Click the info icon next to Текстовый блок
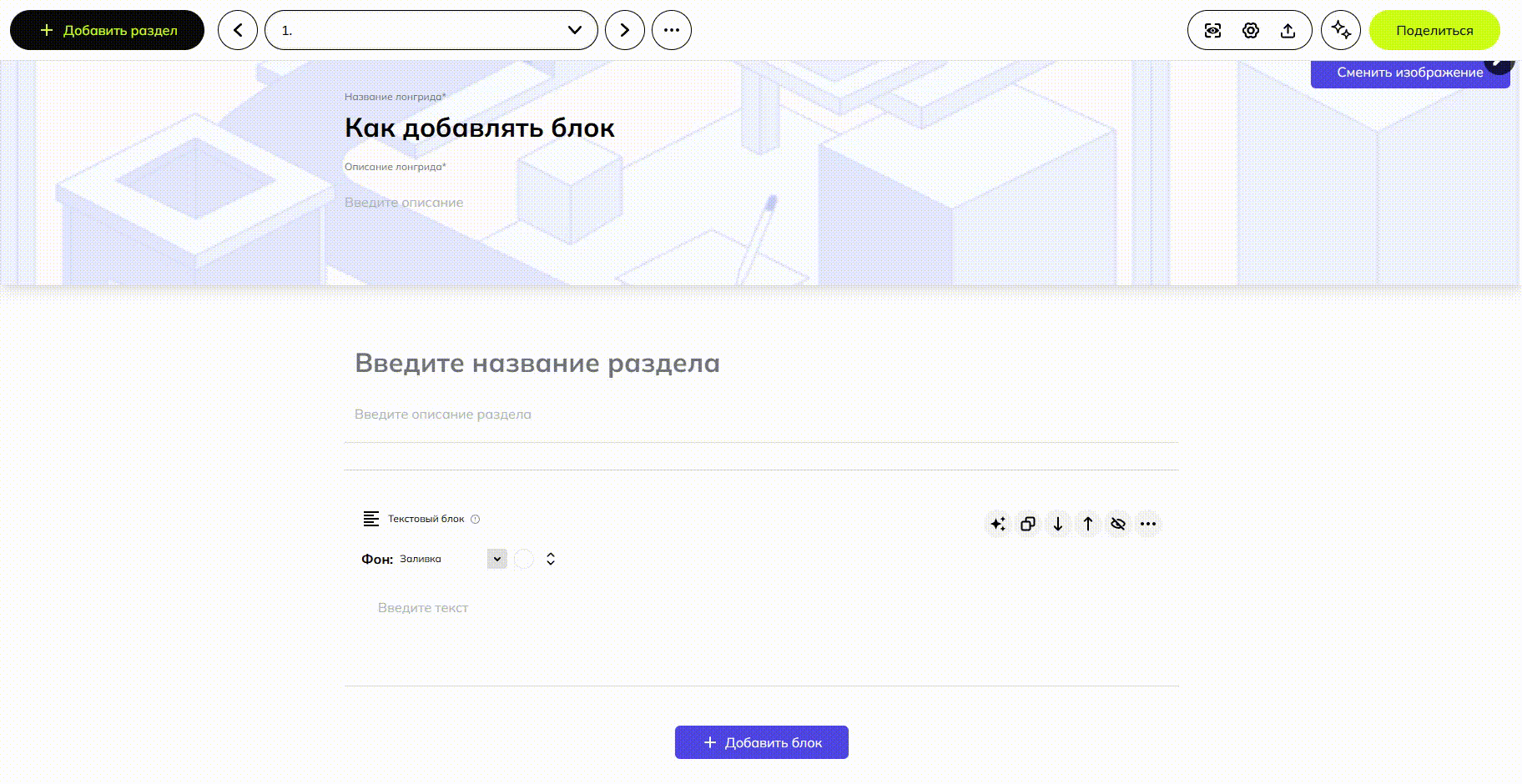 tap(476, 519)
